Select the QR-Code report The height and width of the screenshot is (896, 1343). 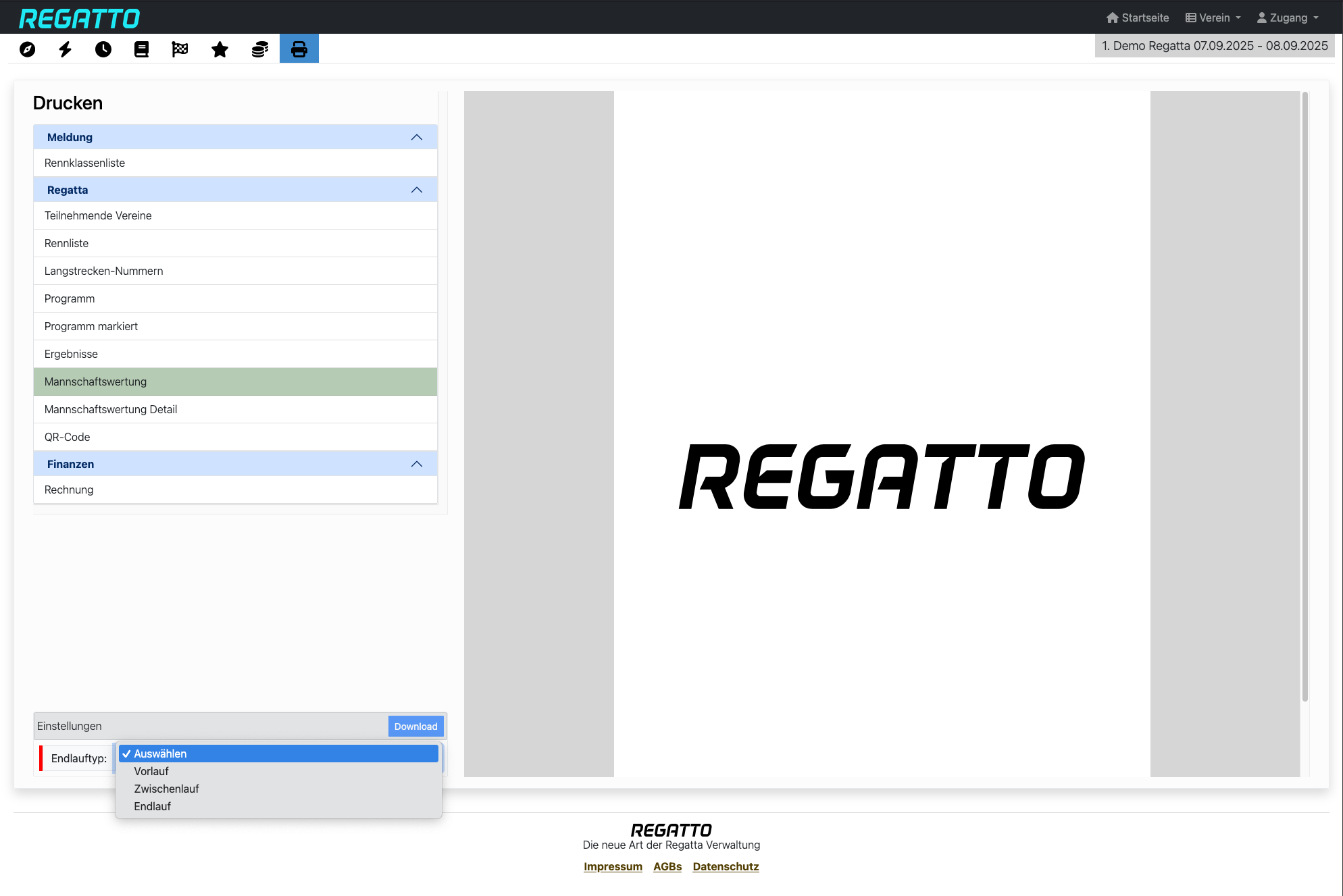(235, 437)
